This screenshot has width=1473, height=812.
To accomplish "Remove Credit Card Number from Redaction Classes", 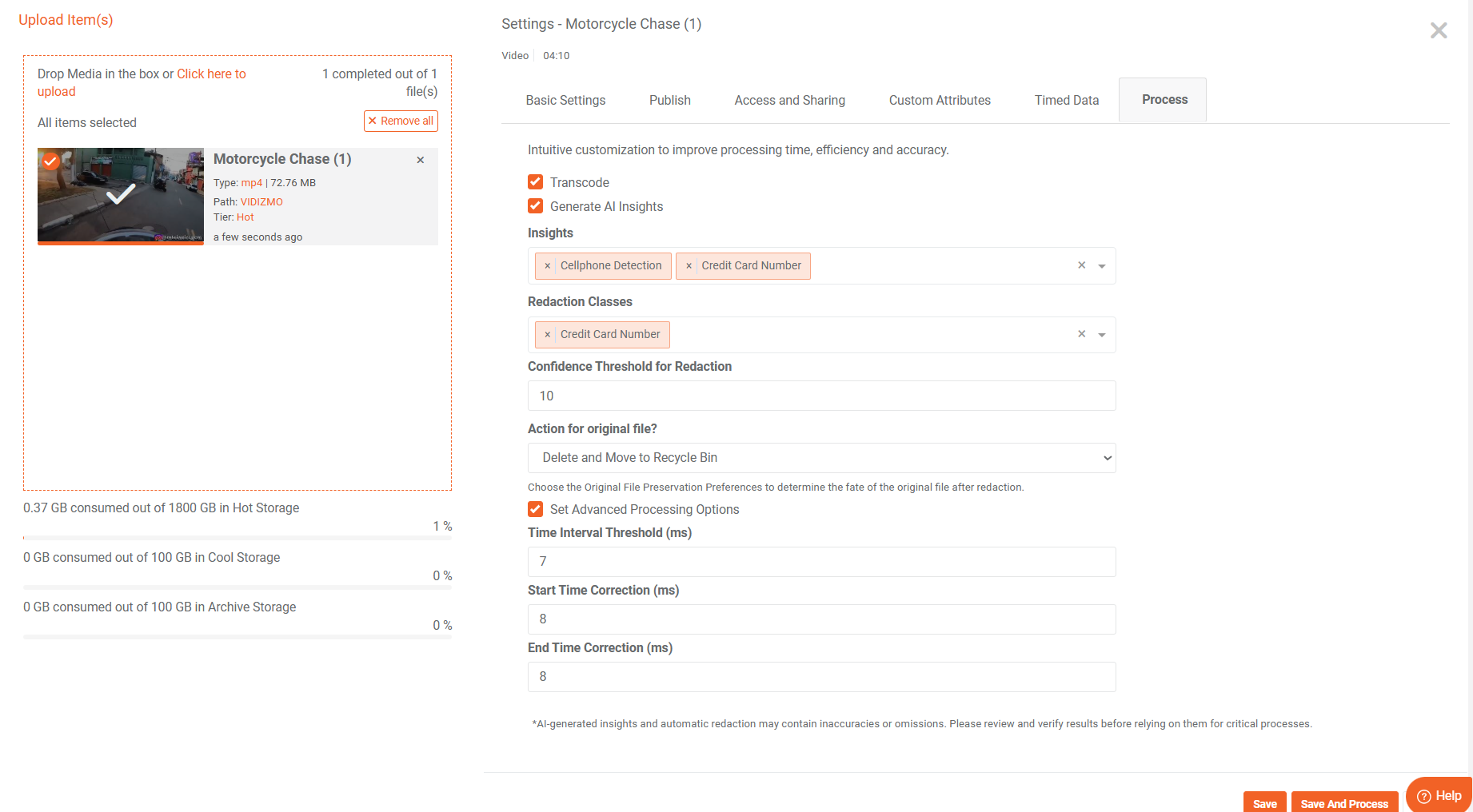I will coord(547,335).
